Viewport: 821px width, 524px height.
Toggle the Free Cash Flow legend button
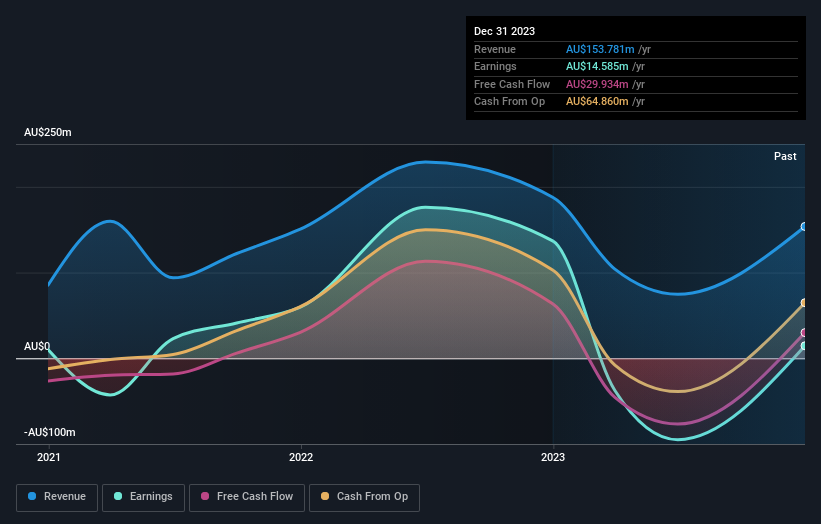point(247,497)
